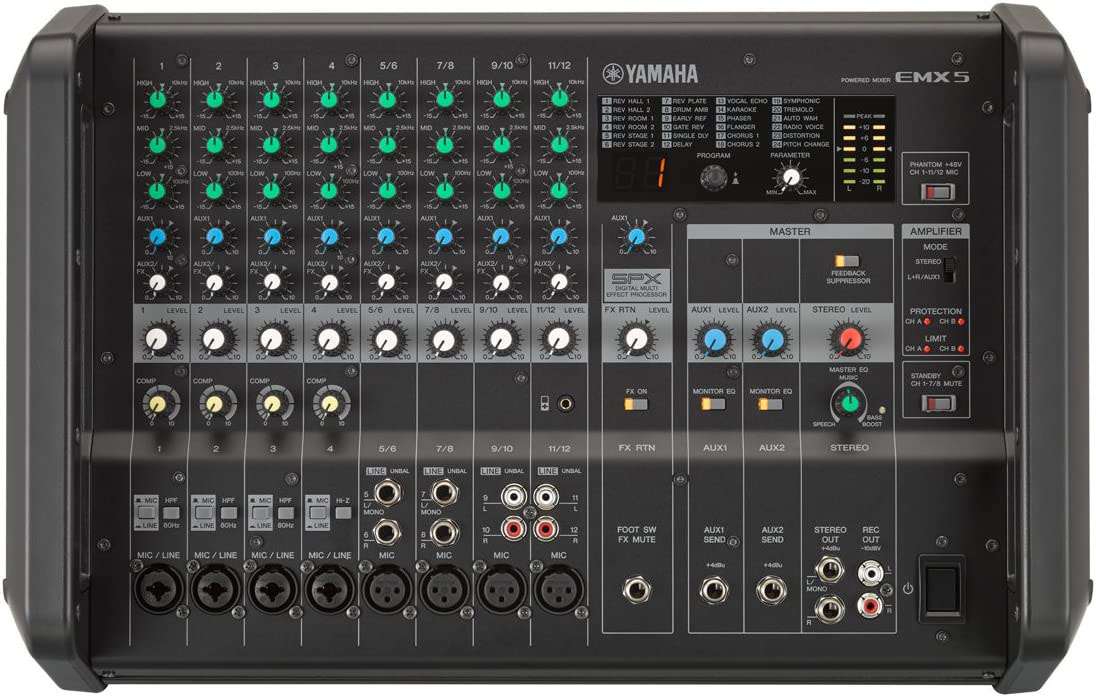Click the PROGRAM selector knob
The width and height of the screenshot is (1096, 697).
(x=713, y=178)
